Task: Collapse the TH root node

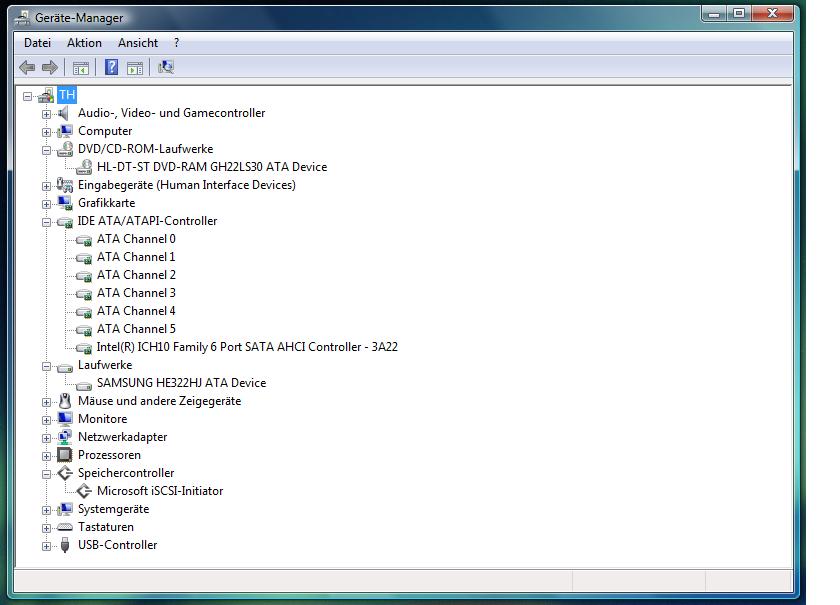Action: point(27,96)
